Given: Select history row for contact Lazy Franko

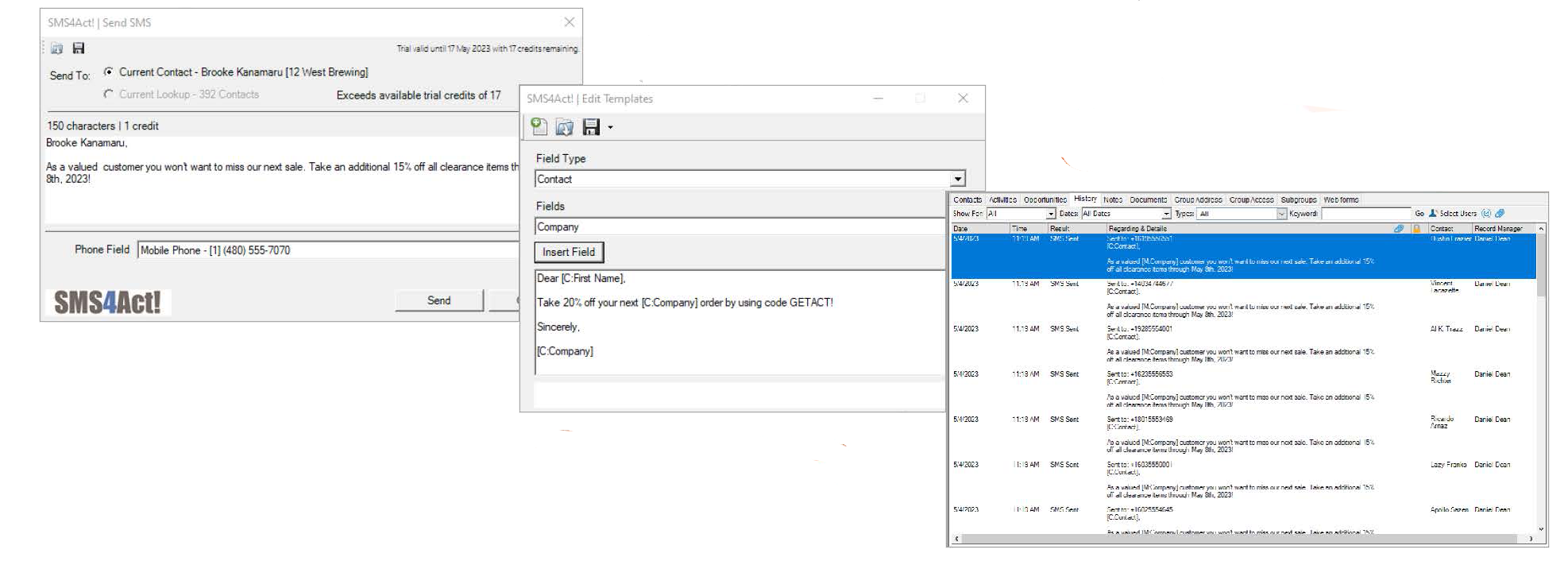Looking at the screenshot, I should coord(1243,482).
